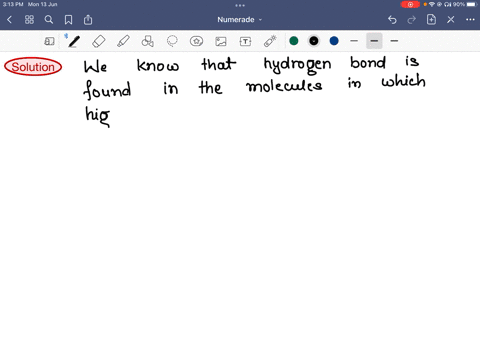Tap the handwritten word 'hydrogen'
The height and width of the screenshot is (360, 480).
click(297, 65)
